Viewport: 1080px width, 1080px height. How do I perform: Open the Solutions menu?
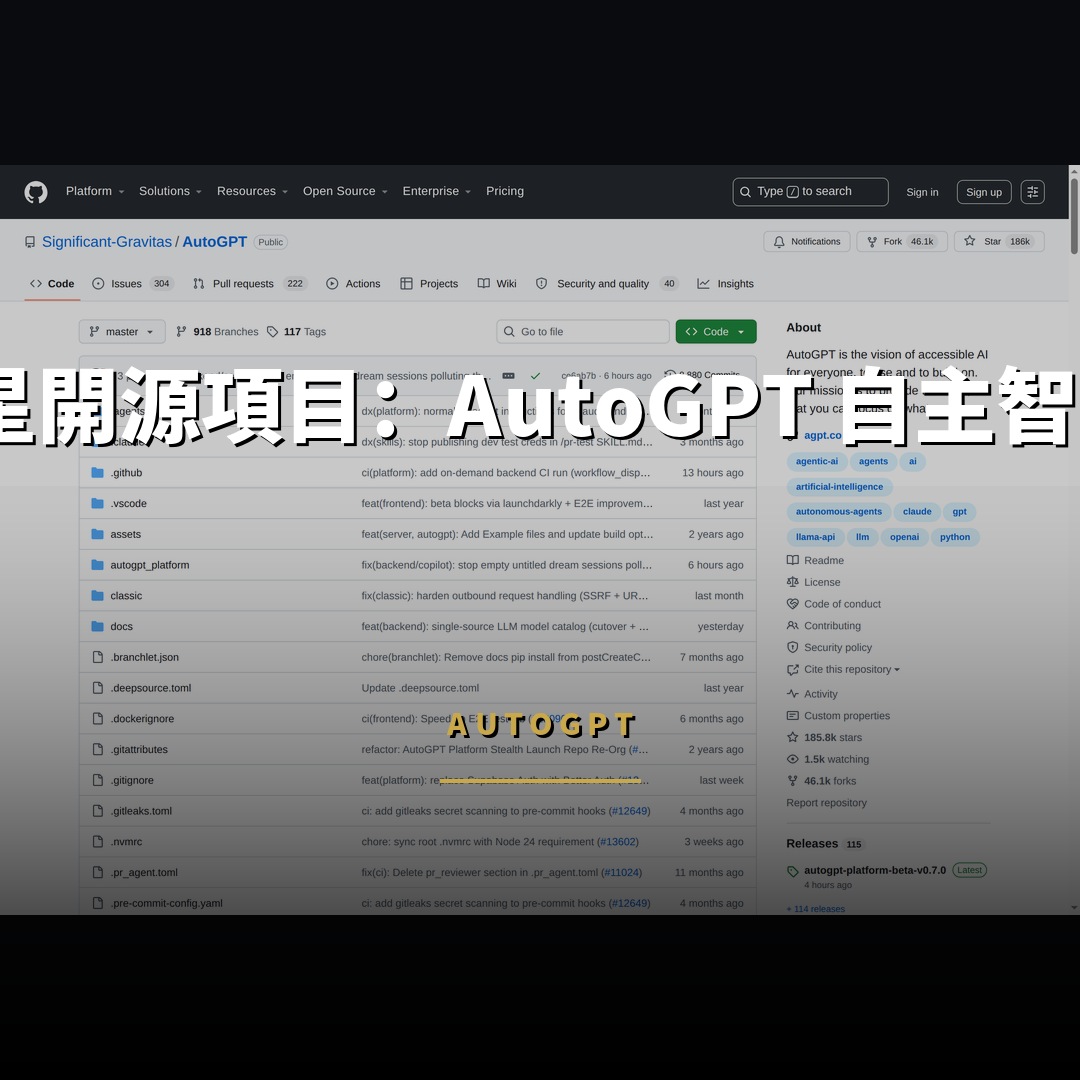[x=170, y=191]
